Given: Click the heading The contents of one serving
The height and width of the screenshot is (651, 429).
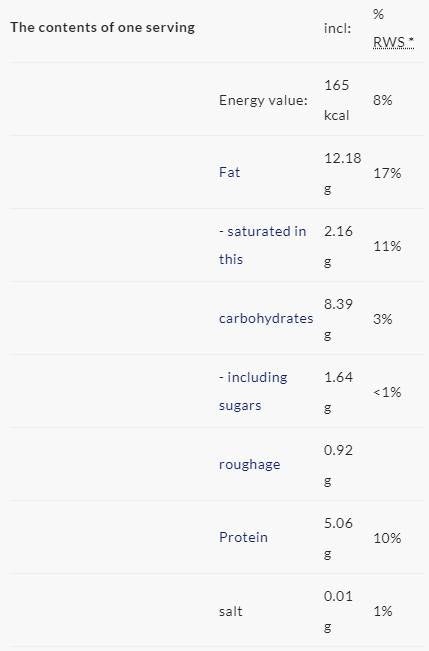Looking at the screenshot, I should (103, 27).
